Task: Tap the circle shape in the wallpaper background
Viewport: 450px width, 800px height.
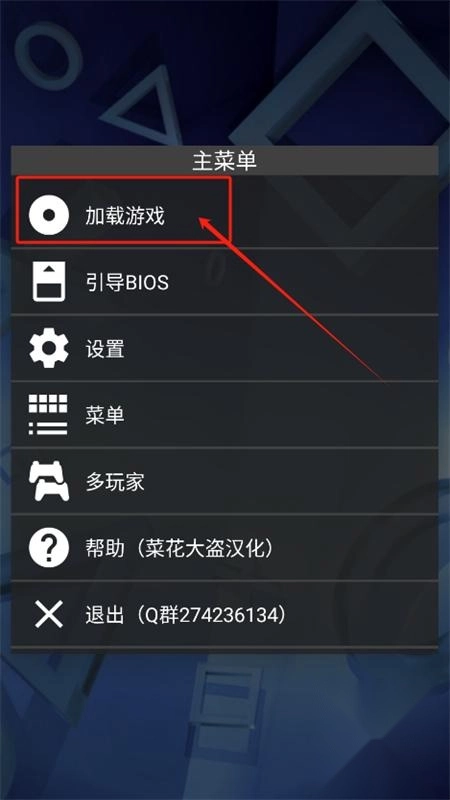Action: pos(48,56)
